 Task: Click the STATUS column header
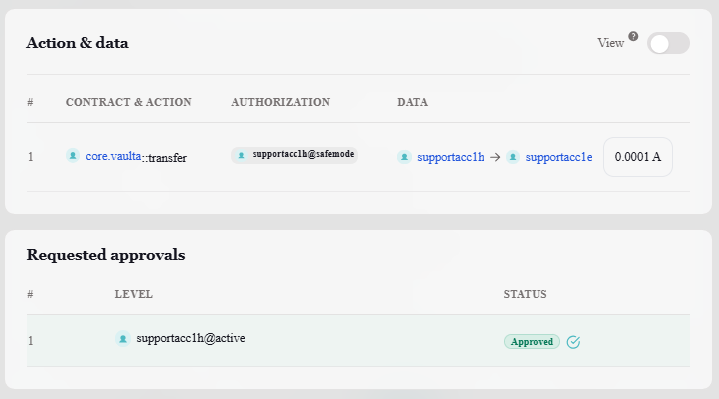pyautogui.click(x=525, y=294)
